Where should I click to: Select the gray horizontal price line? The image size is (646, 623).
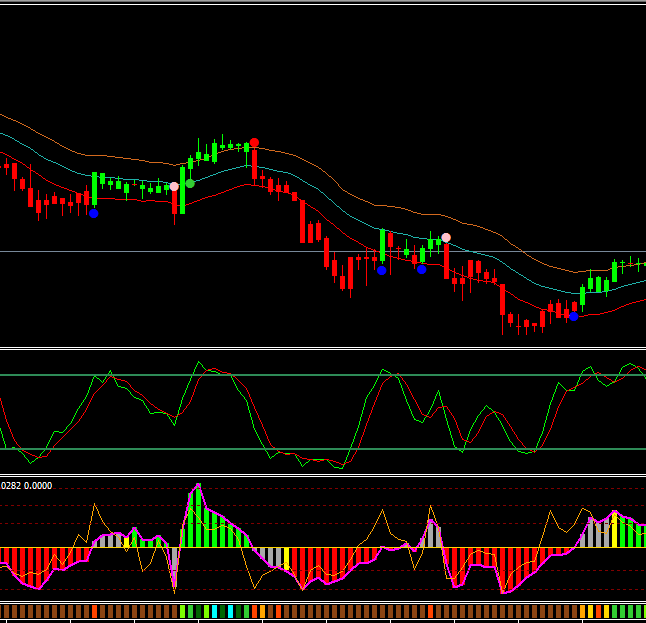click(323, 251)
